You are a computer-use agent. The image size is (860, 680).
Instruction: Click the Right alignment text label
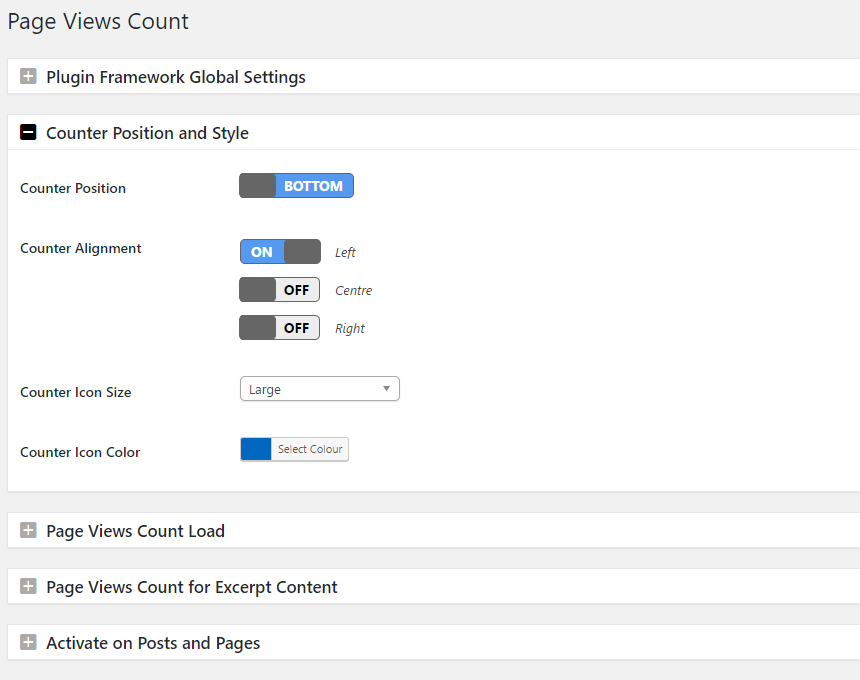pos(349,329)
